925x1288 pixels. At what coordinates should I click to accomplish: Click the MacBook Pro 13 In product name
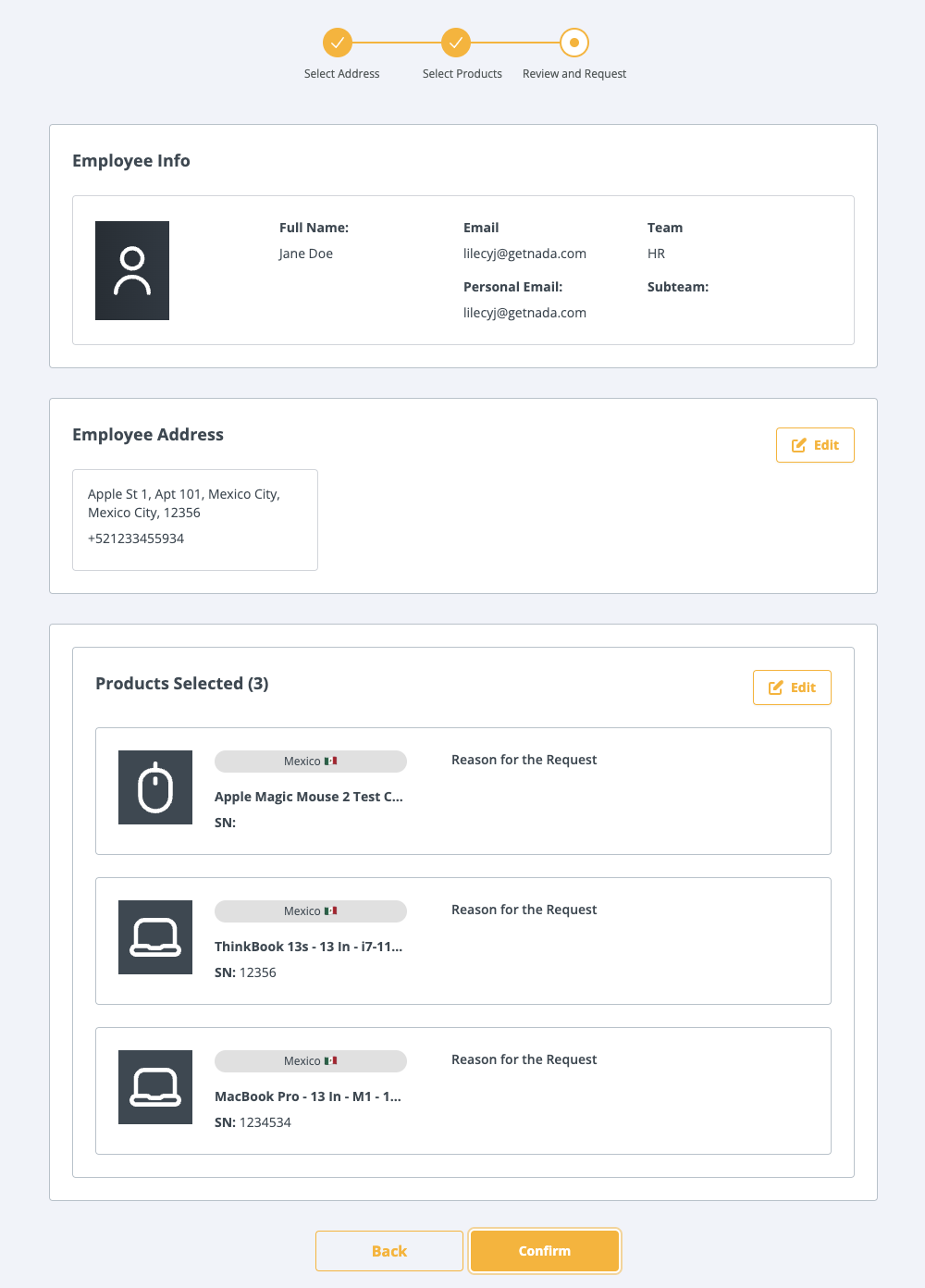point(307,1096)
